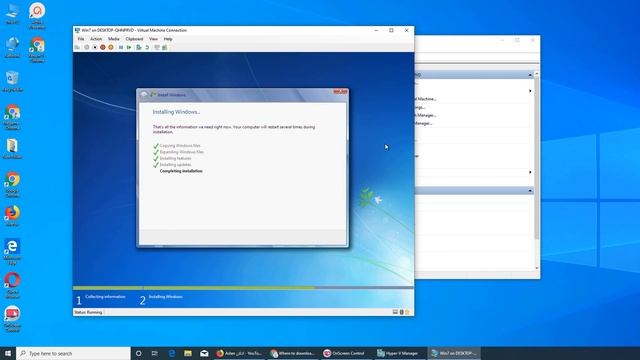Click the orange Save state toolbar icon
The height and width of the screenshot is (360, 640).
[111, 47]
